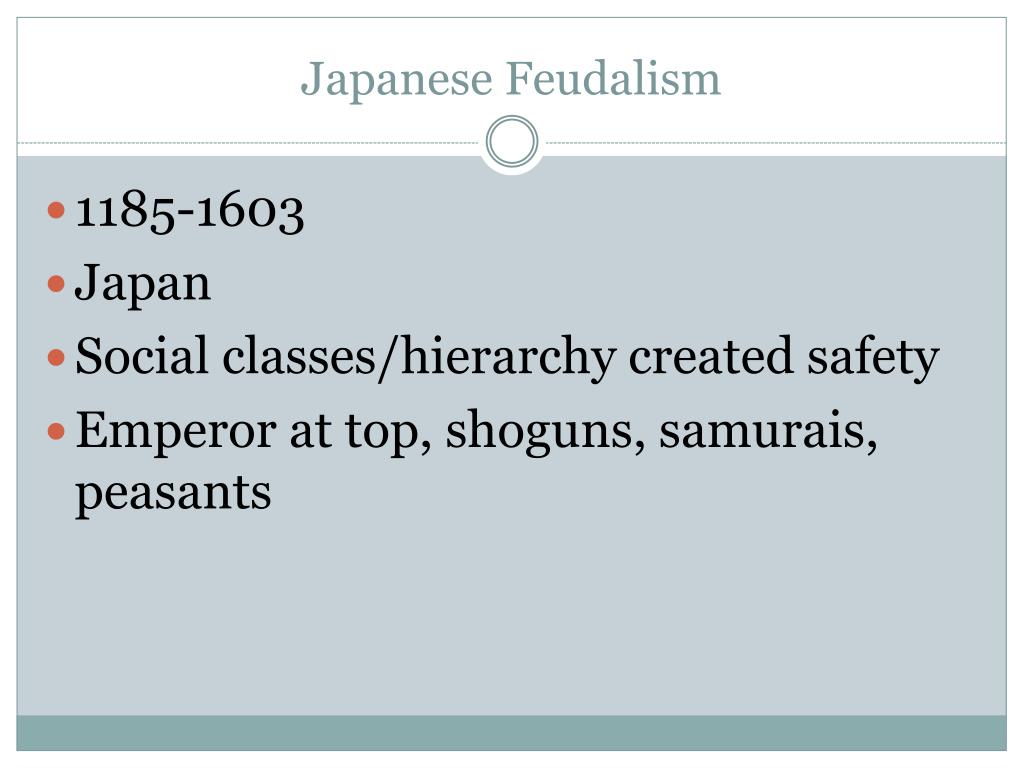The width and height of the screenshot is (1024, 768).
Task: Click the orange bullet beside Japan
Action: [57, 283]
